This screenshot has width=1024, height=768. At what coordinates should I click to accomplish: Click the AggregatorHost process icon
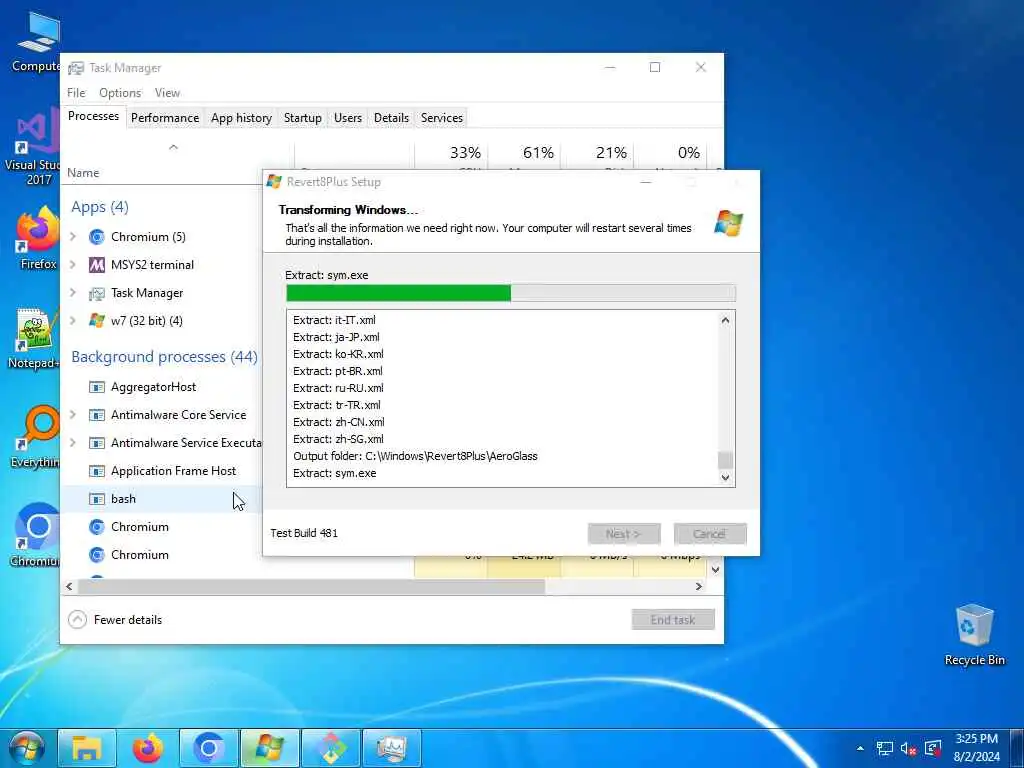(97, 387)
